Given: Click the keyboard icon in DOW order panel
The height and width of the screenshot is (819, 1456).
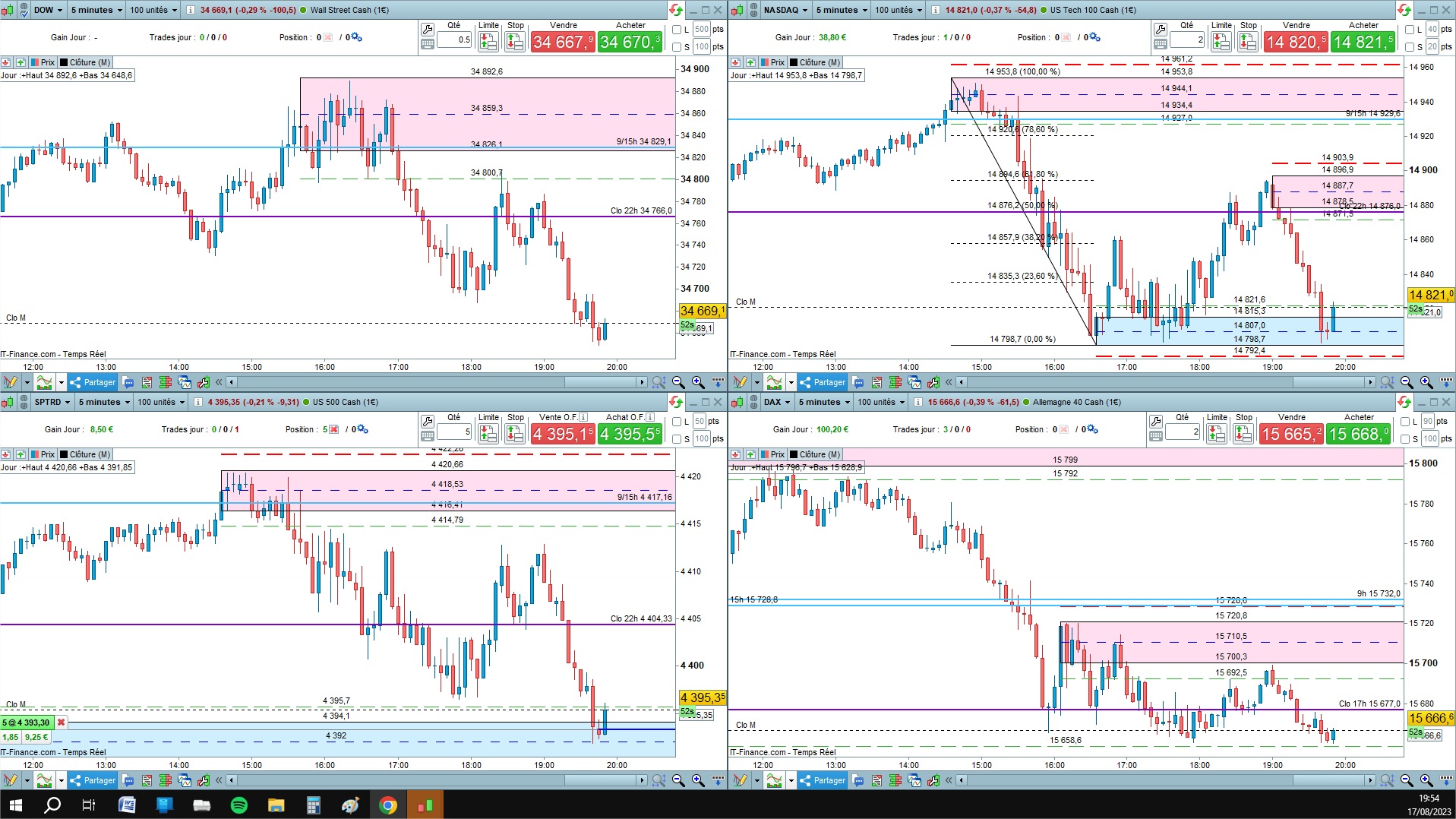Looking at the screenshot, I should pos(428,45).
